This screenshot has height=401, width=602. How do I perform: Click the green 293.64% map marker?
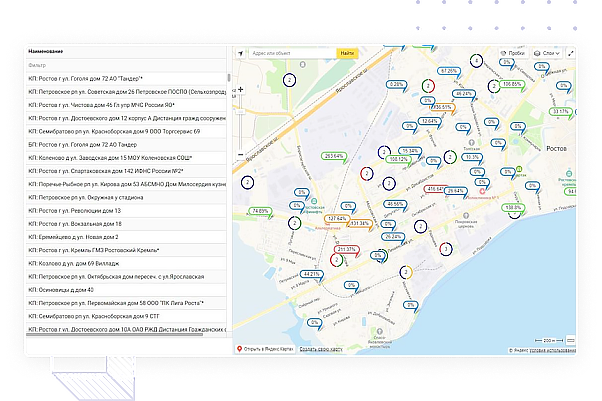(334, 157)
